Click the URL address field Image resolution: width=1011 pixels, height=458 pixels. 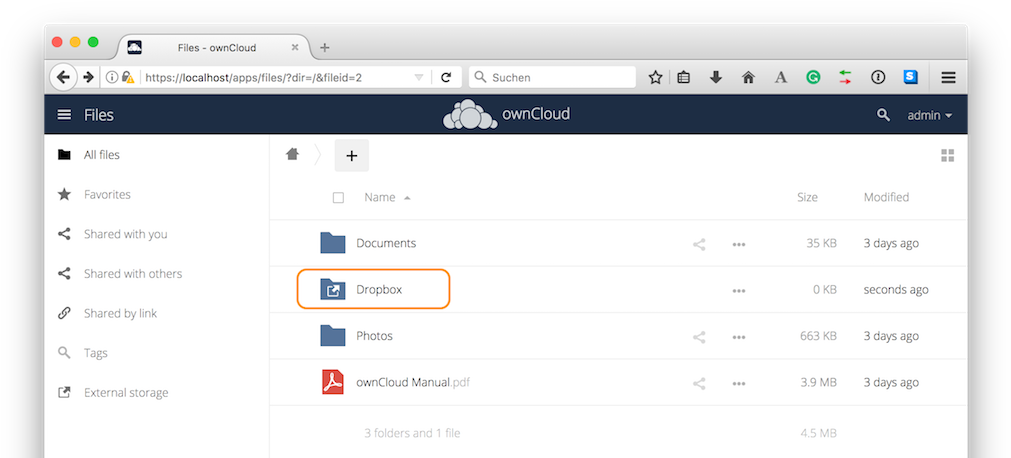click(277, 77)
